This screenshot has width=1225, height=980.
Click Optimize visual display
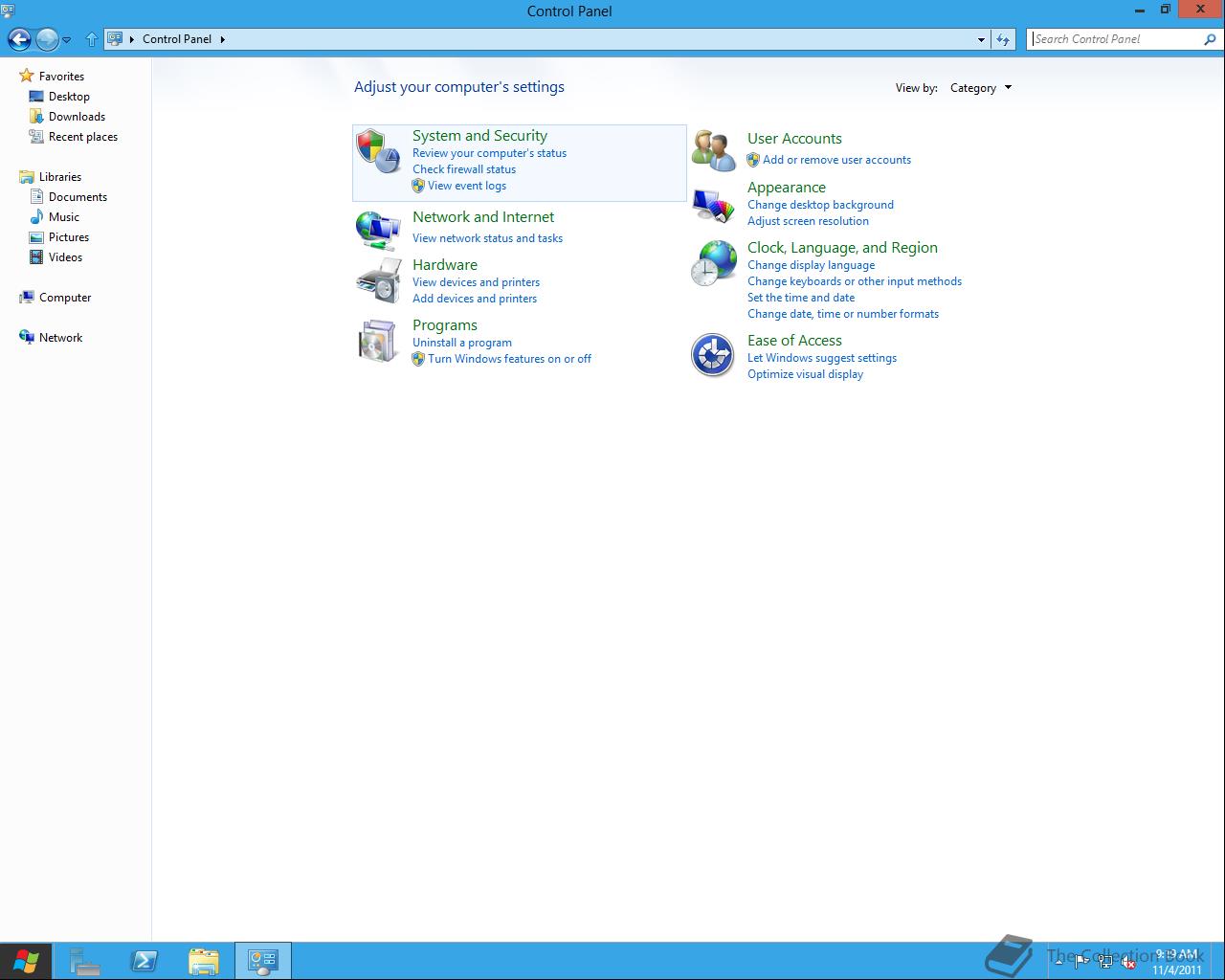(805, 374)
